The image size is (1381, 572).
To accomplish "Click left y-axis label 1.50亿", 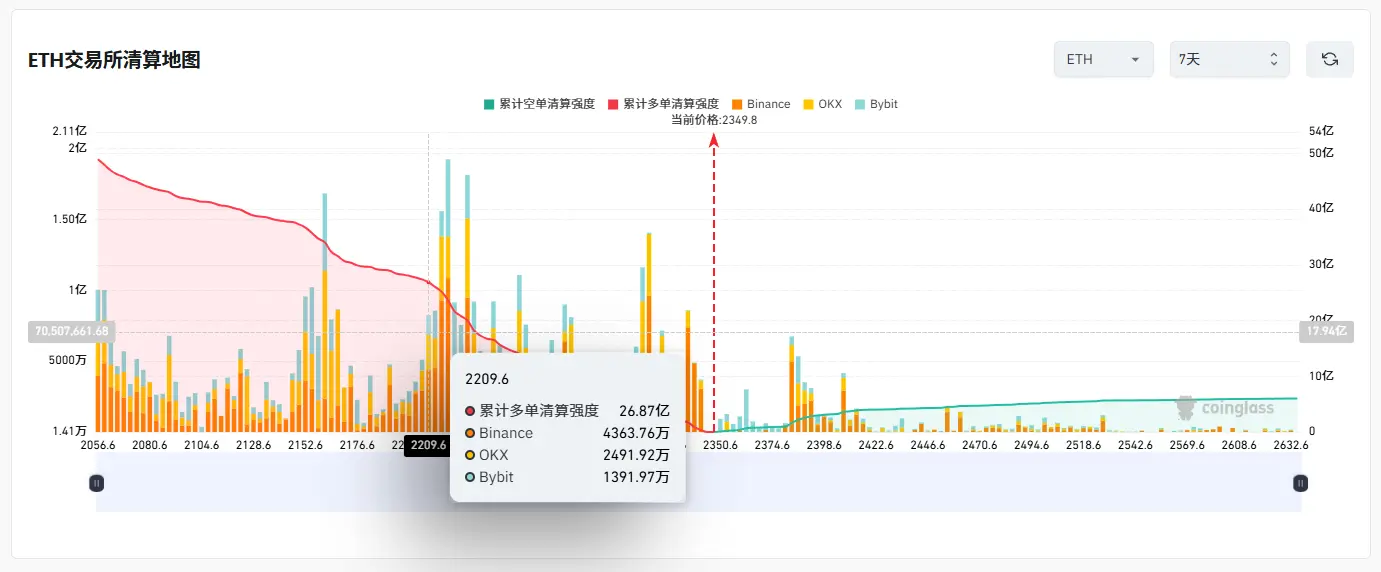I will pos(70,219).
